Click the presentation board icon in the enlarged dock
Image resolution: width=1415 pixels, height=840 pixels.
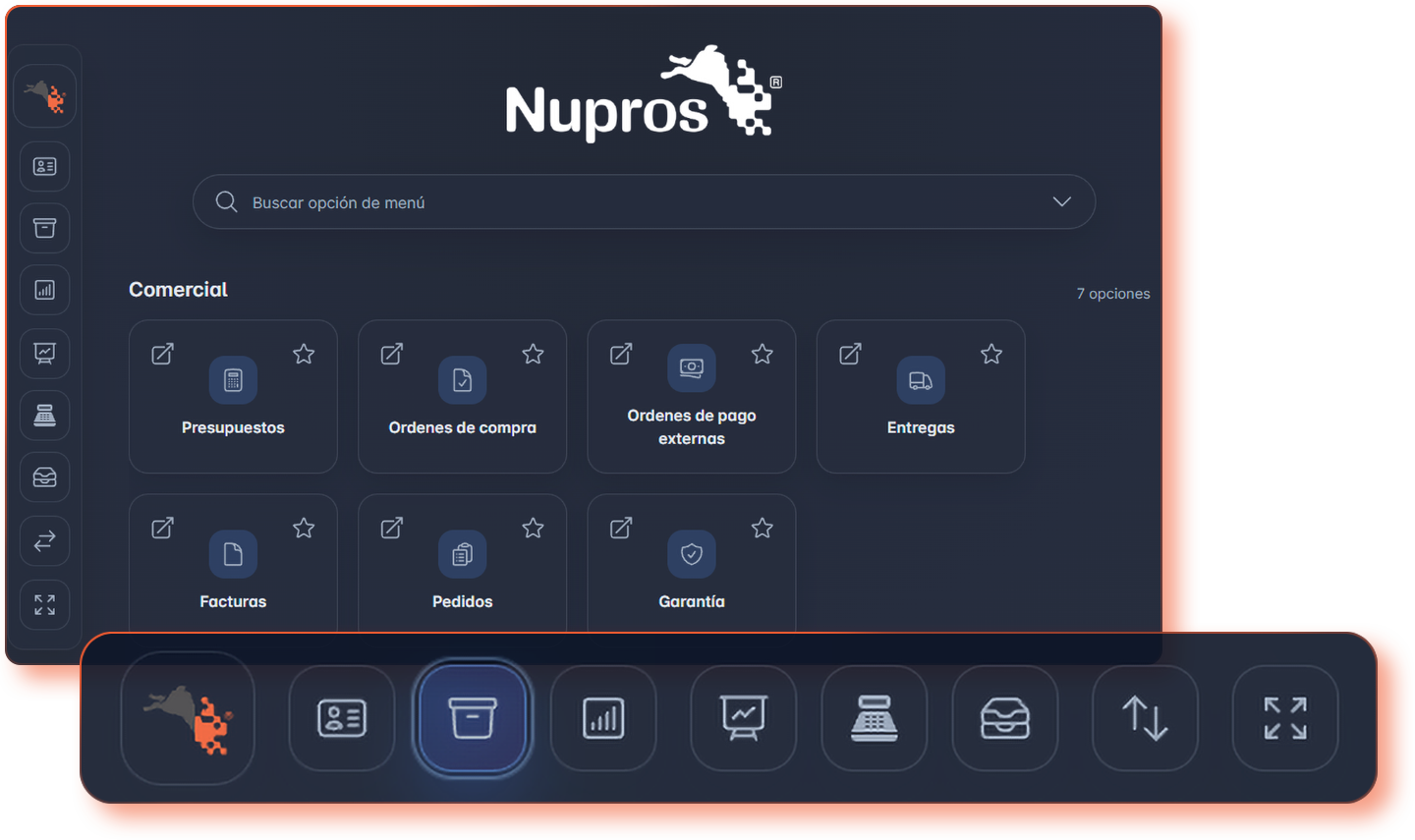pos(744,718)
